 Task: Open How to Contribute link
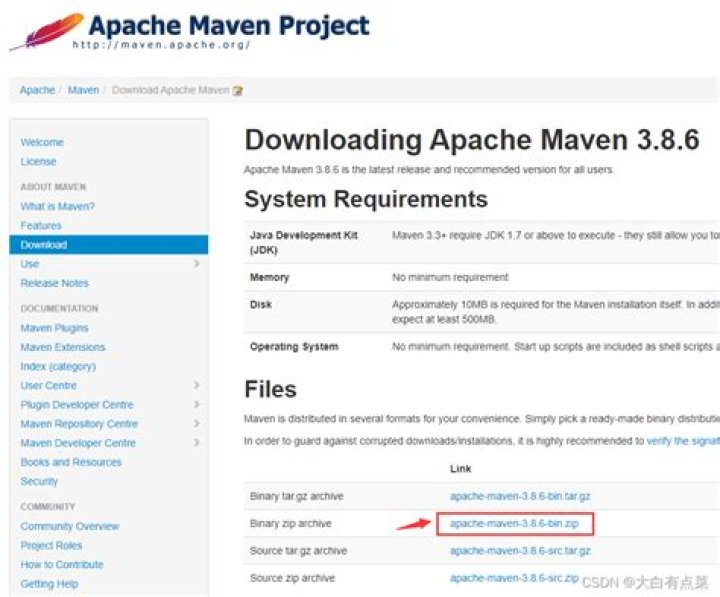[x=62, y=564]
